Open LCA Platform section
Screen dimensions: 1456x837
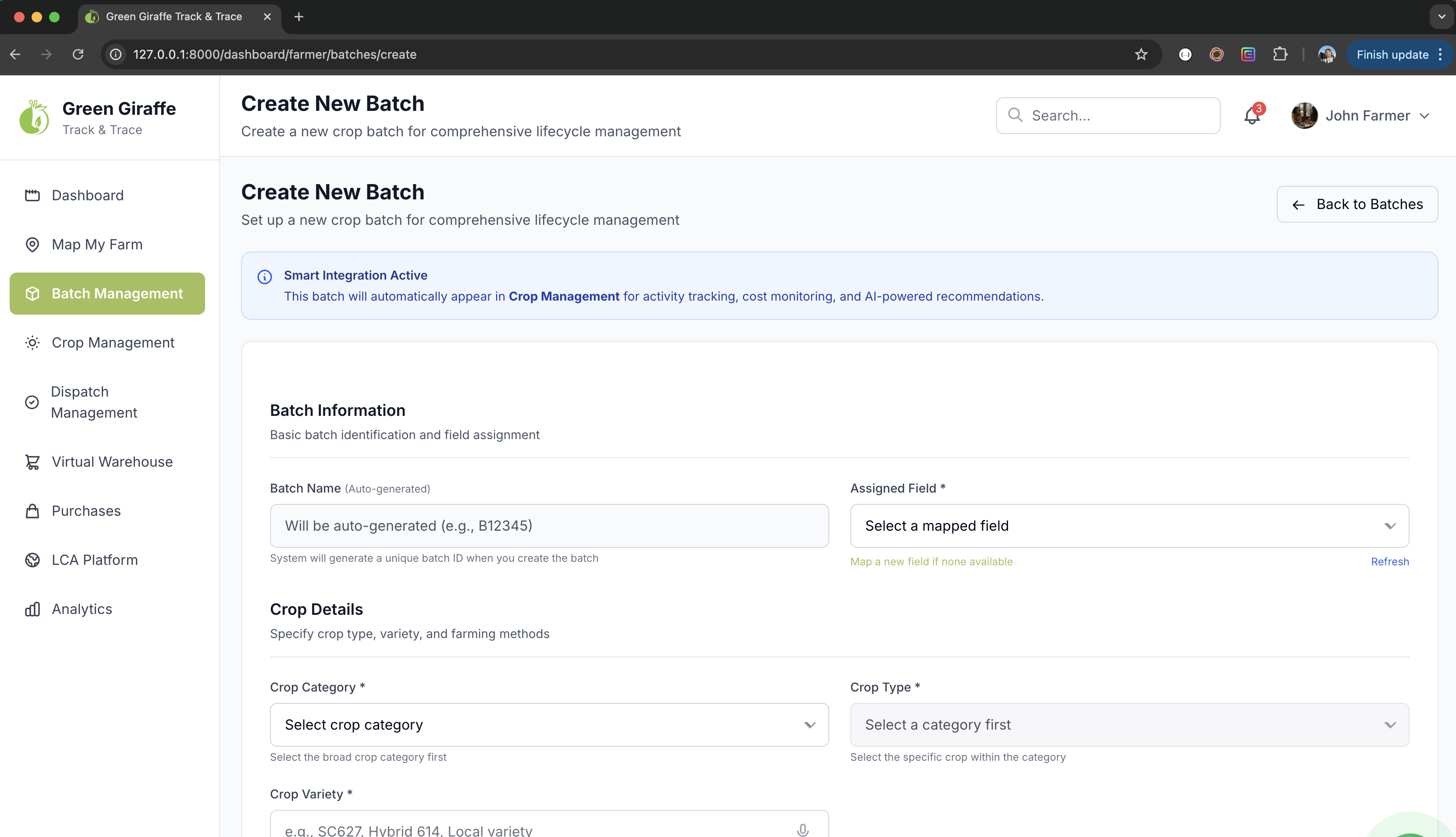107,560
